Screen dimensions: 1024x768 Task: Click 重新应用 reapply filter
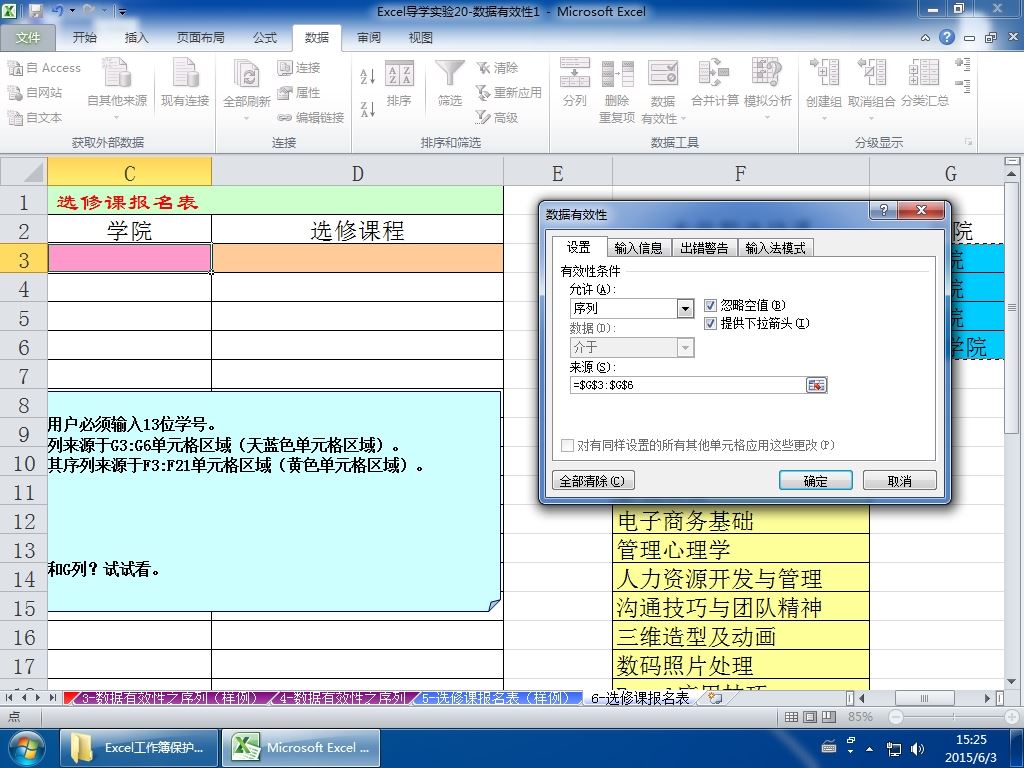[x=508, y=93]
